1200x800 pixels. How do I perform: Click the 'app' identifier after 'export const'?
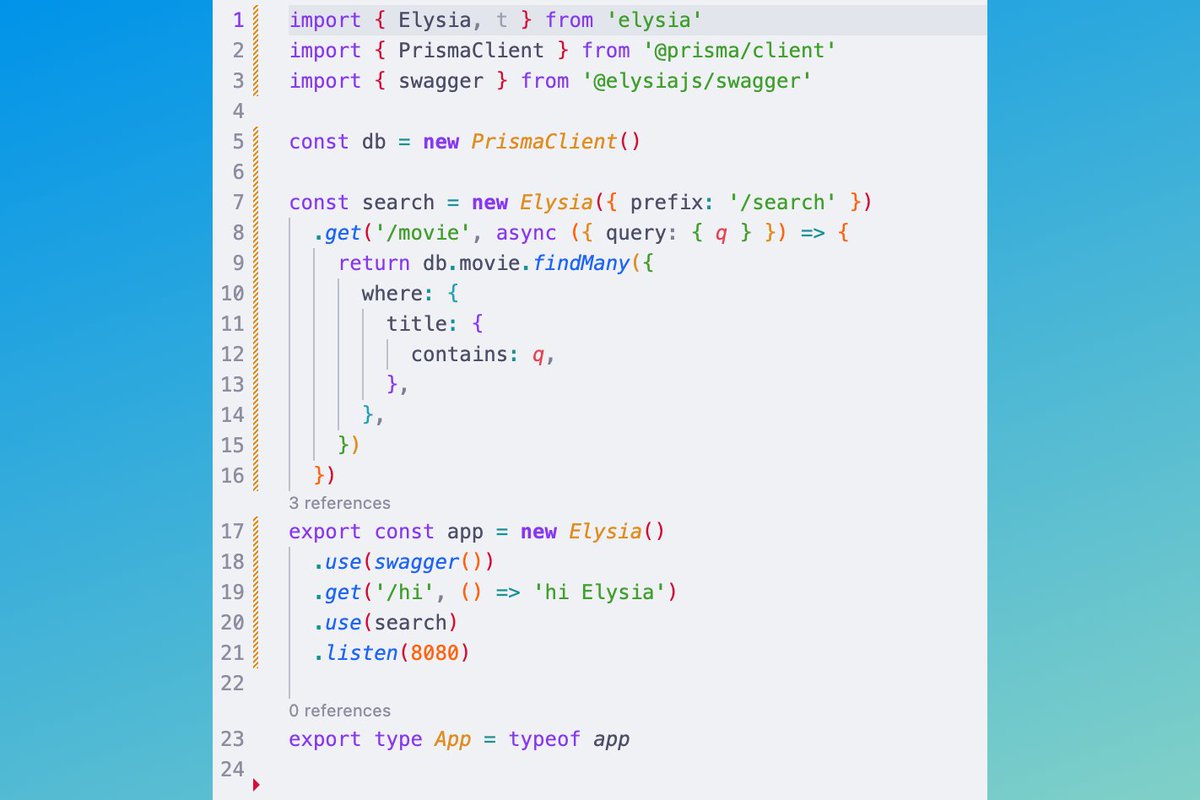click(x=465, y=533)
